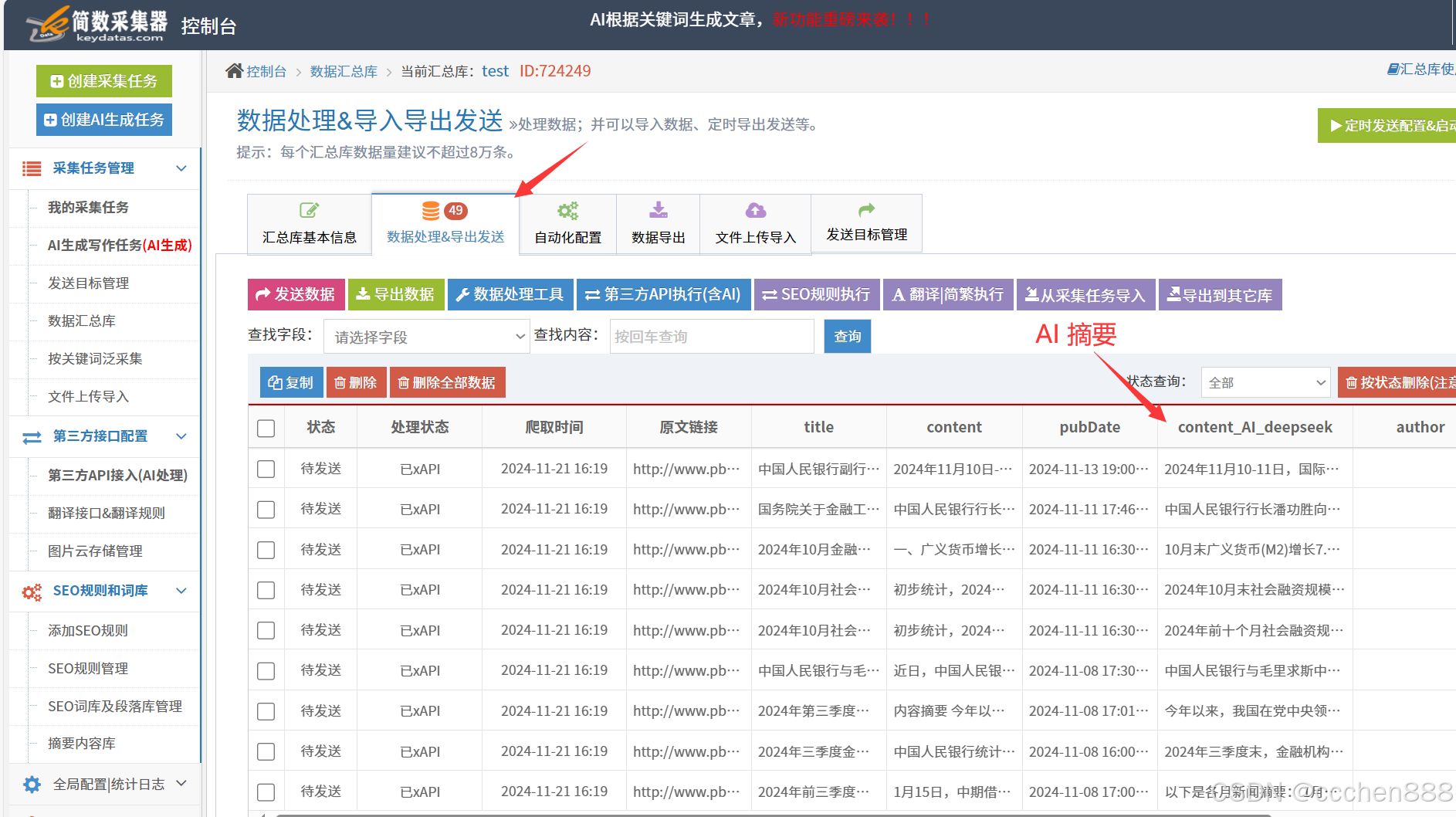
Task: Click the first row's 原文链接 cell
Action: (687, 469)
